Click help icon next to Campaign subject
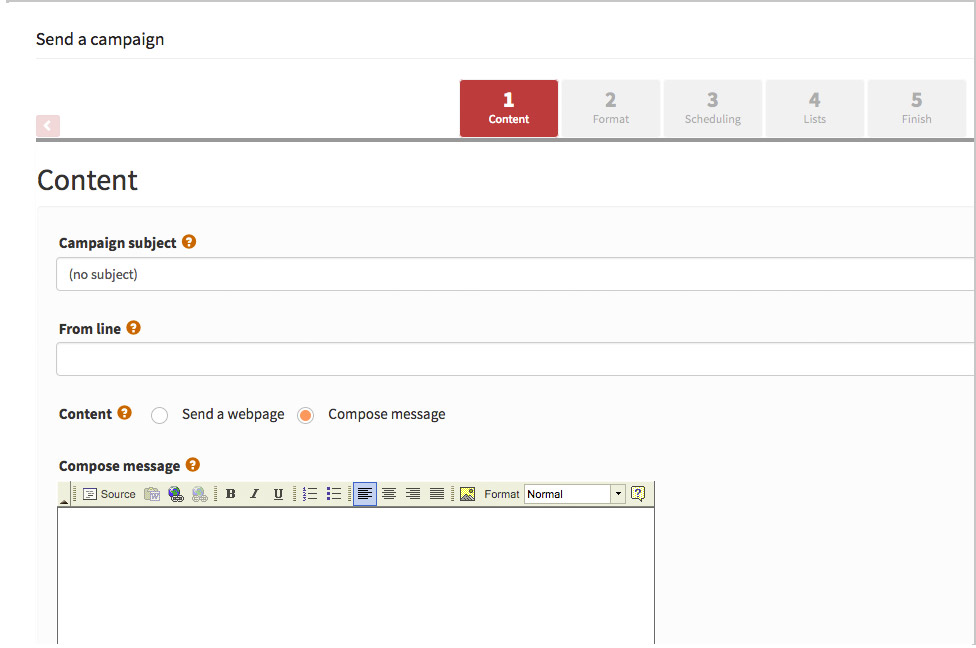The width and height of the screenshot is (976, 648). [189, 242]
